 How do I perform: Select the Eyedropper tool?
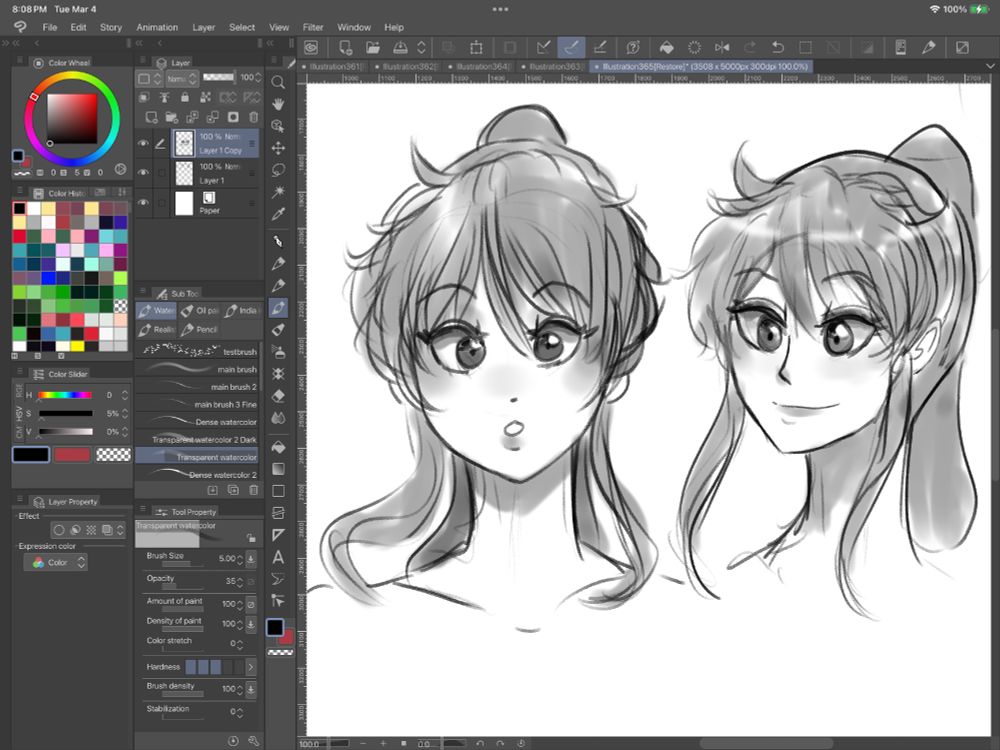coord(278,214)
